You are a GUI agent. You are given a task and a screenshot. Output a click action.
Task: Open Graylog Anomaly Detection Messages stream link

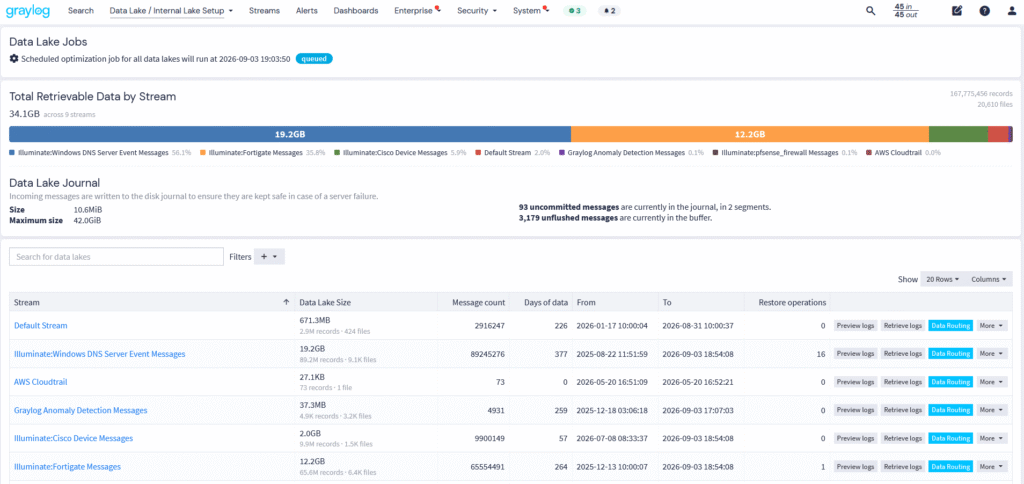point(80,410)
